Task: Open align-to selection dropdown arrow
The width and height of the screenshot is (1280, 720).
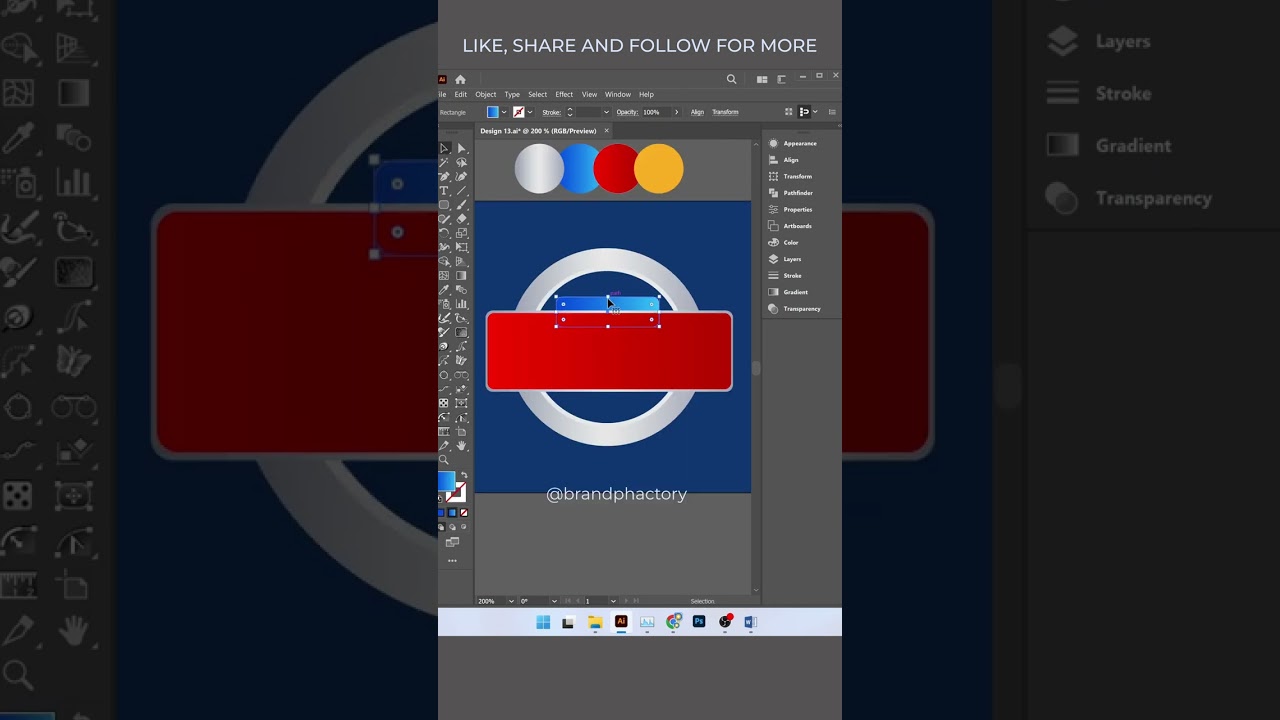Action: 815,112
